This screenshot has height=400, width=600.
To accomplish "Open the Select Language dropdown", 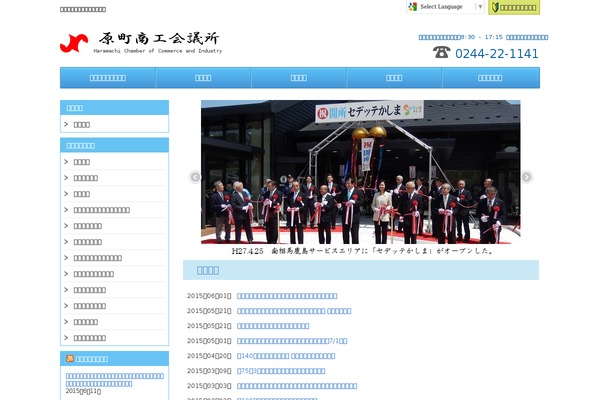I will pyautogui.click(x=445, y=7).
